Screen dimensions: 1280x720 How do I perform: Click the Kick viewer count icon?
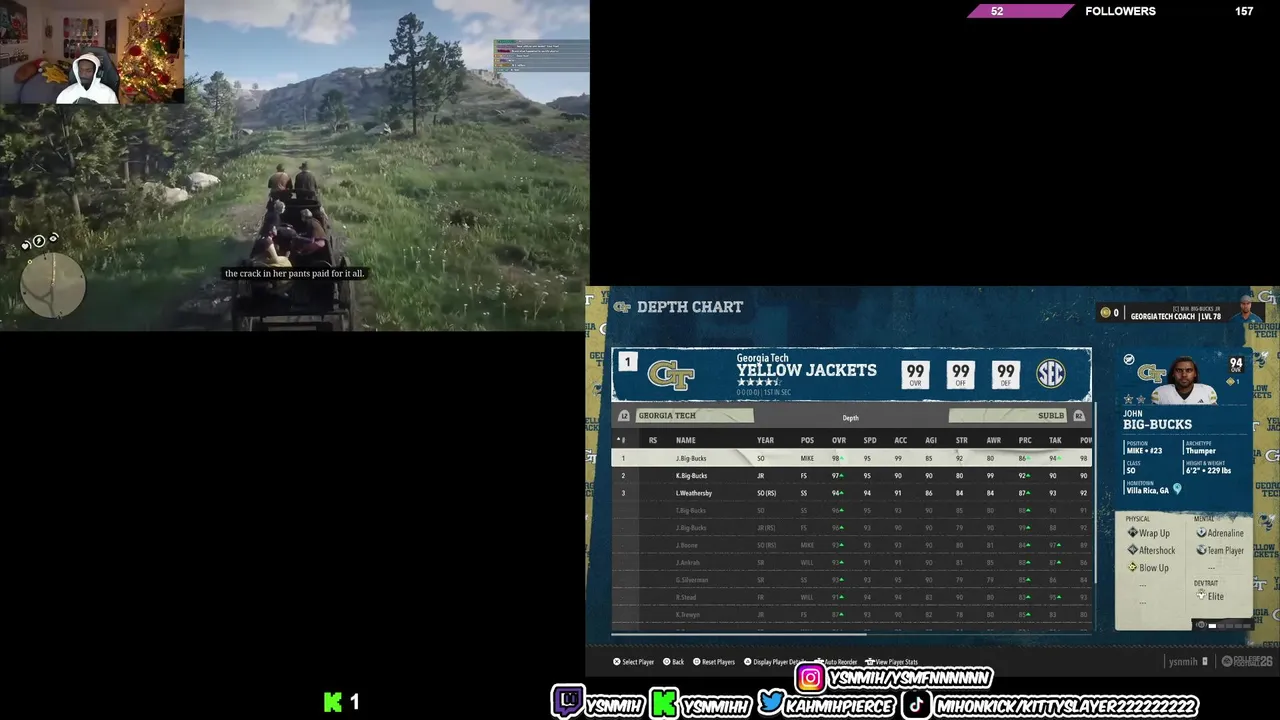click(333, 702)
